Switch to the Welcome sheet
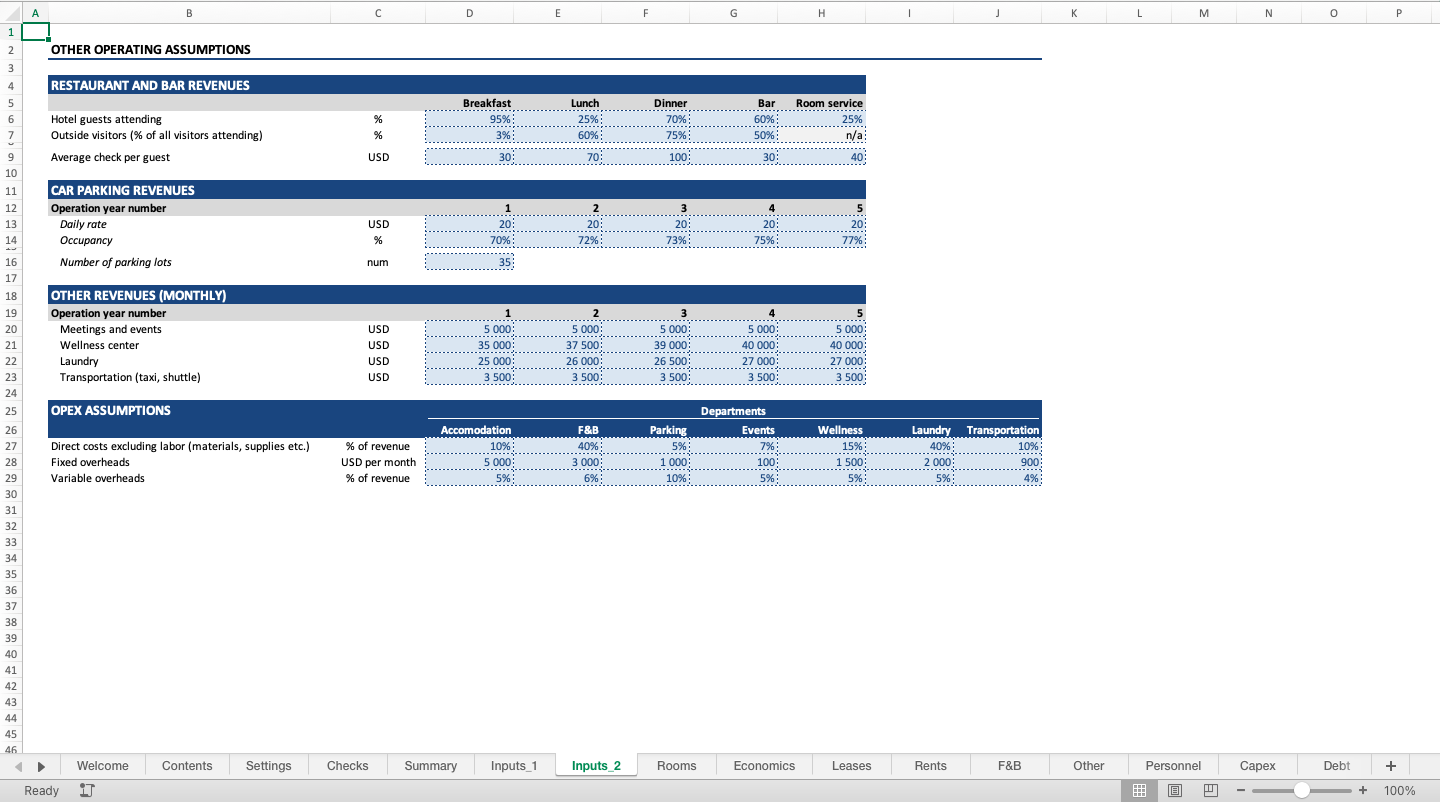Viewport: 1440px width, 802px height. point(102,765)
